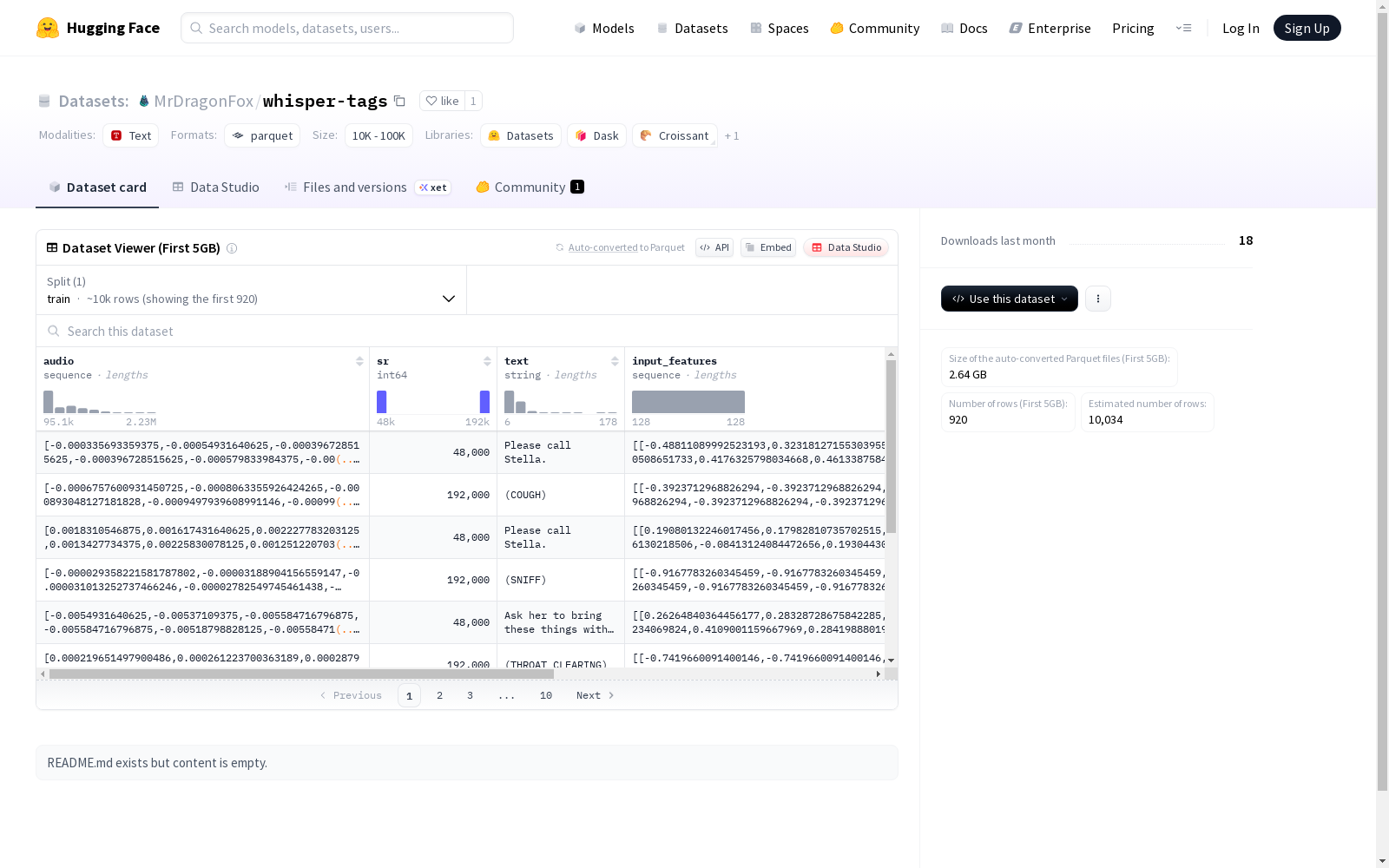Click the MrDragonFox avatar icon
This screenshot has height=868, width=1389.
pyautogui.click(x=144, y=101)
